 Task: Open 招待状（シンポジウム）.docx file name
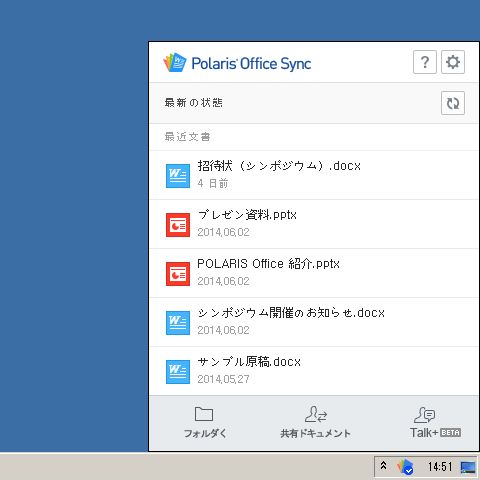point(279,166)
